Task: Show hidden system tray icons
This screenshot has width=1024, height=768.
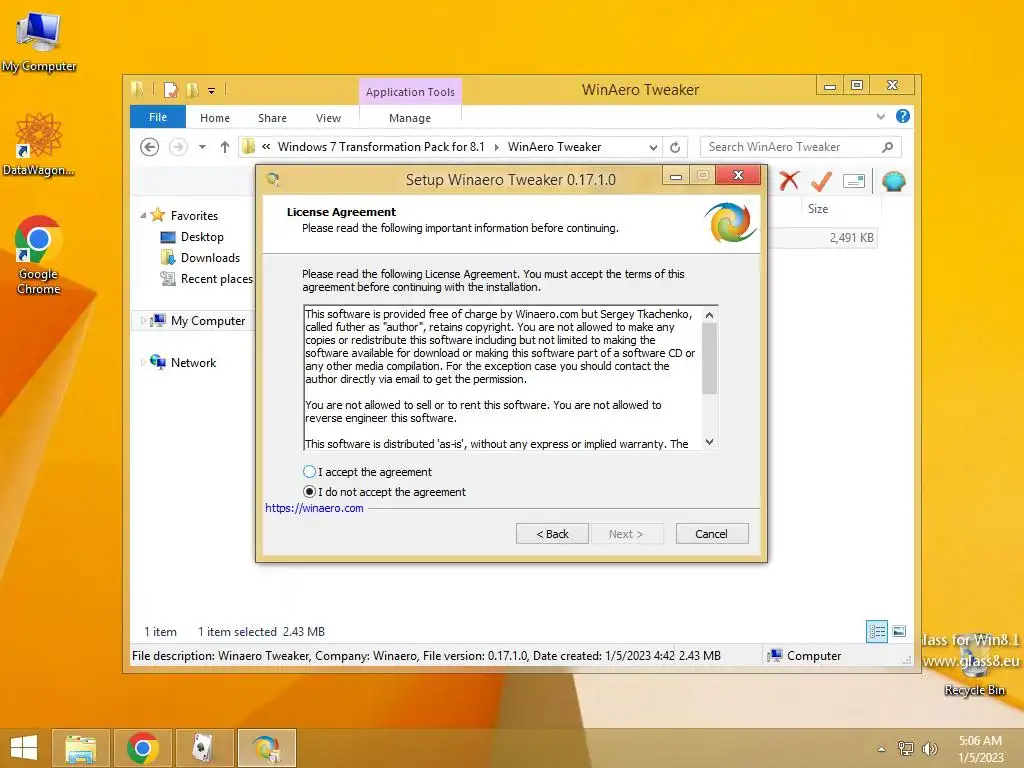Action: (x=882, y=749)
